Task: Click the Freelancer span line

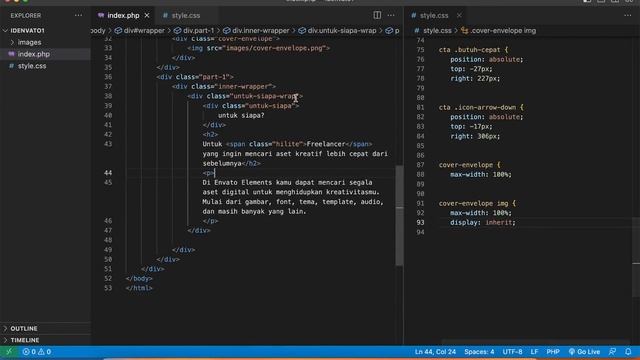Action: 287,144
